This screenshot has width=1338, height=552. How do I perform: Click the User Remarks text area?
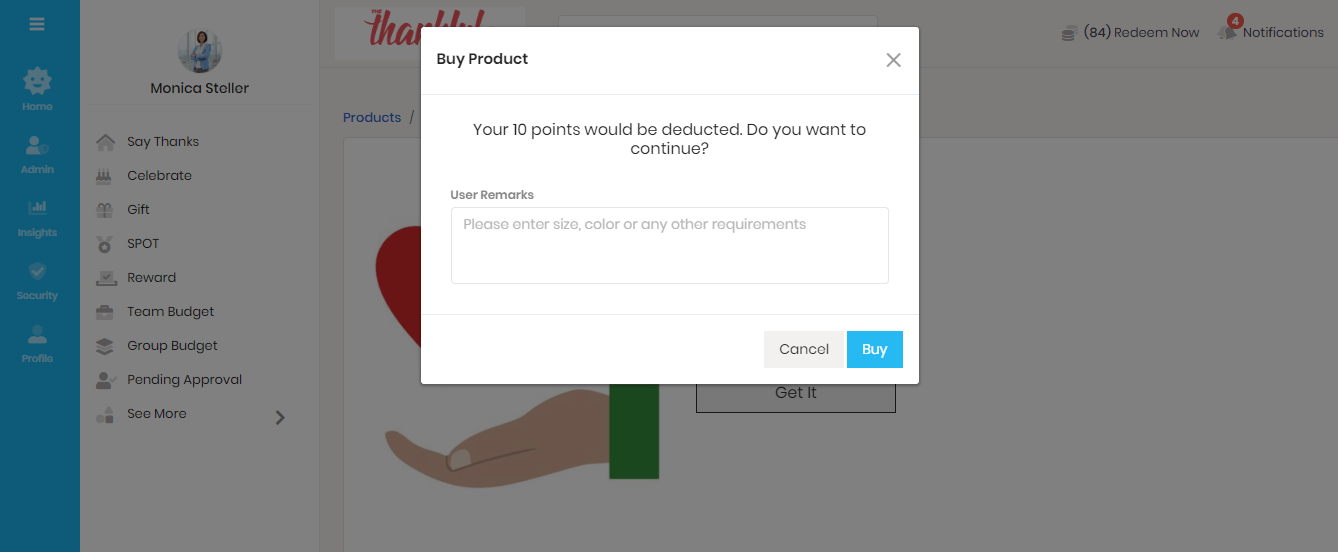pyautogui.click(x=669, y=246)
